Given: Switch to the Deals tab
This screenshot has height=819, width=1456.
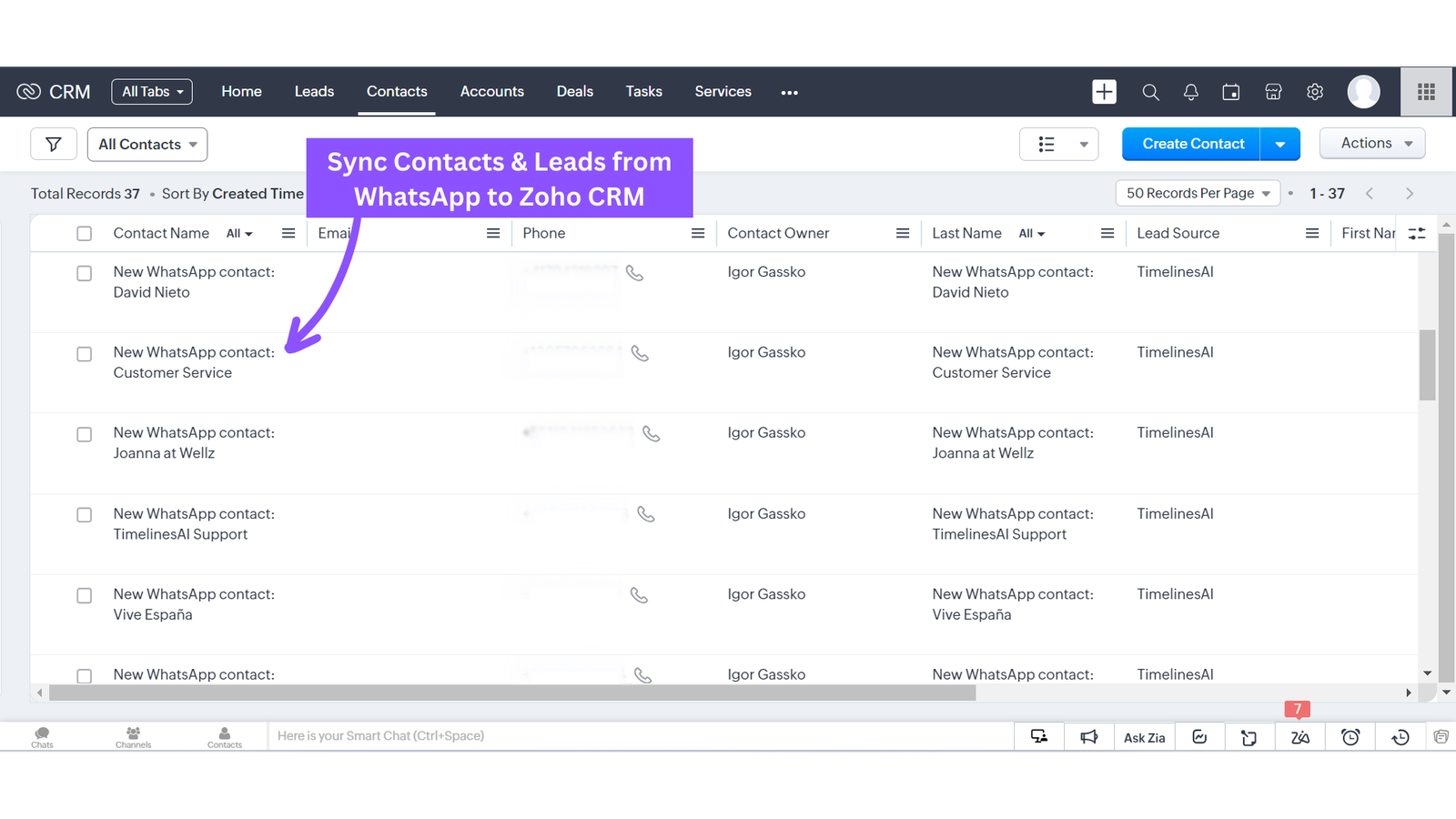Looking at the screenshot, I should (x=574, y=91).
